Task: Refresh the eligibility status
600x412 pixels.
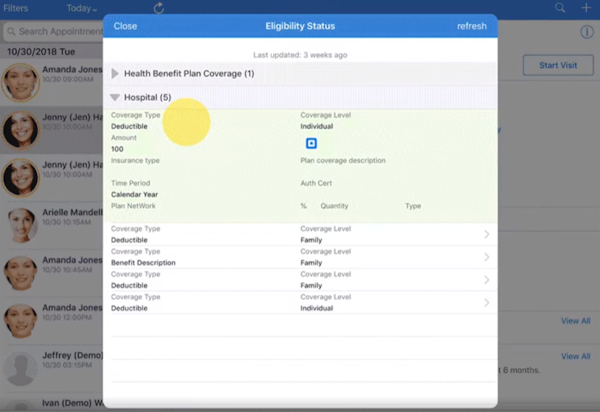Action: [x=472, y=26]
